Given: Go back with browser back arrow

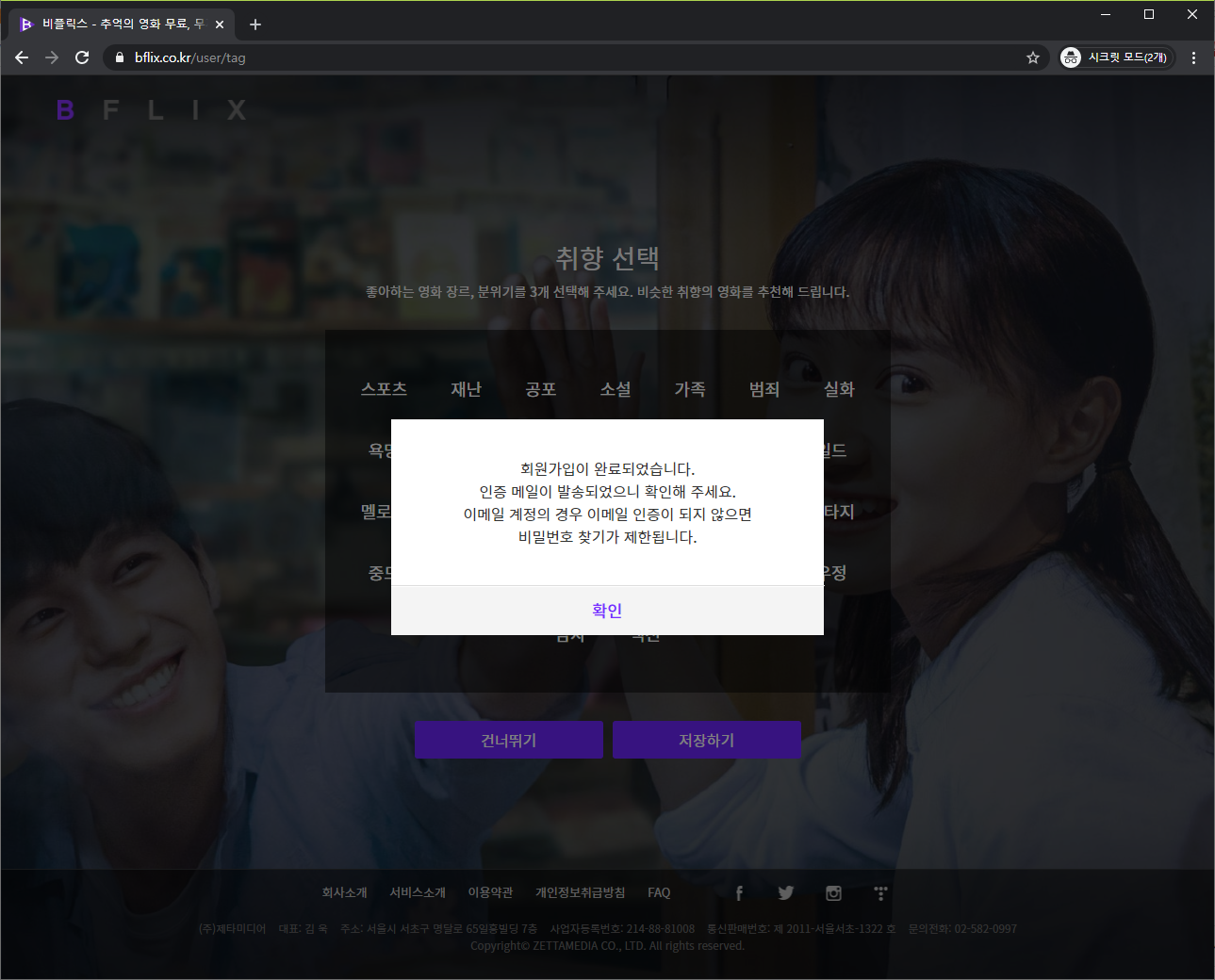Looking at the screenshot, I should 22,57.
